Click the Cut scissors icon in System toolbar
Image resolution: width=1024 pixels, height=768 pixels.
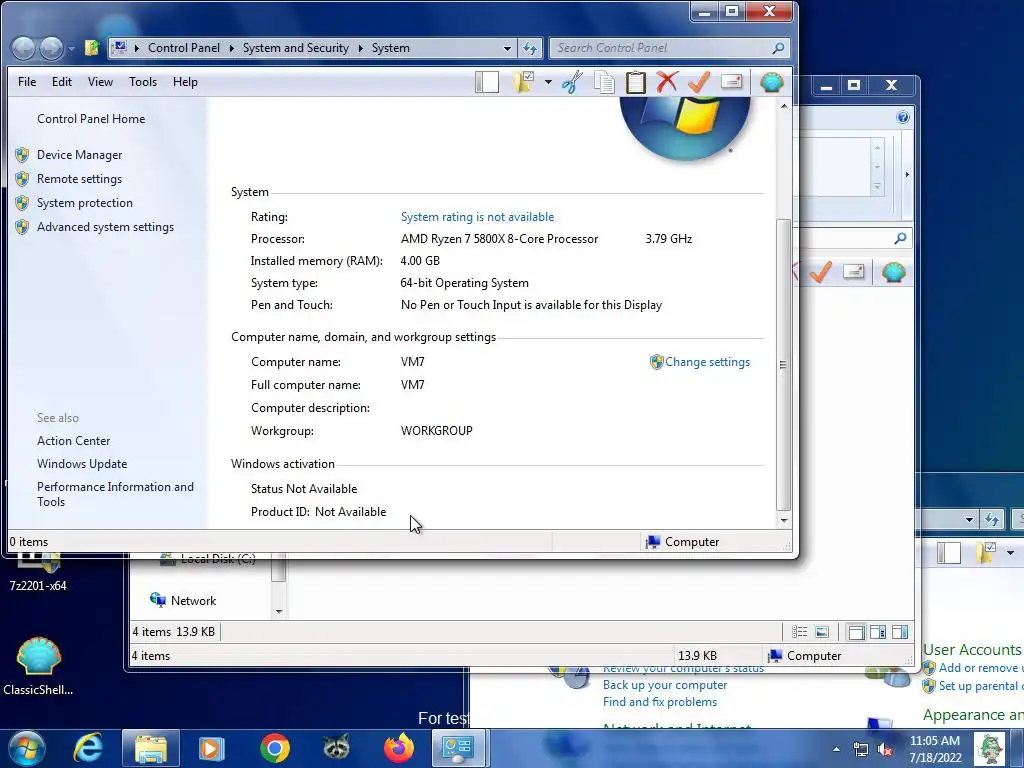click(x=572, y=82)
